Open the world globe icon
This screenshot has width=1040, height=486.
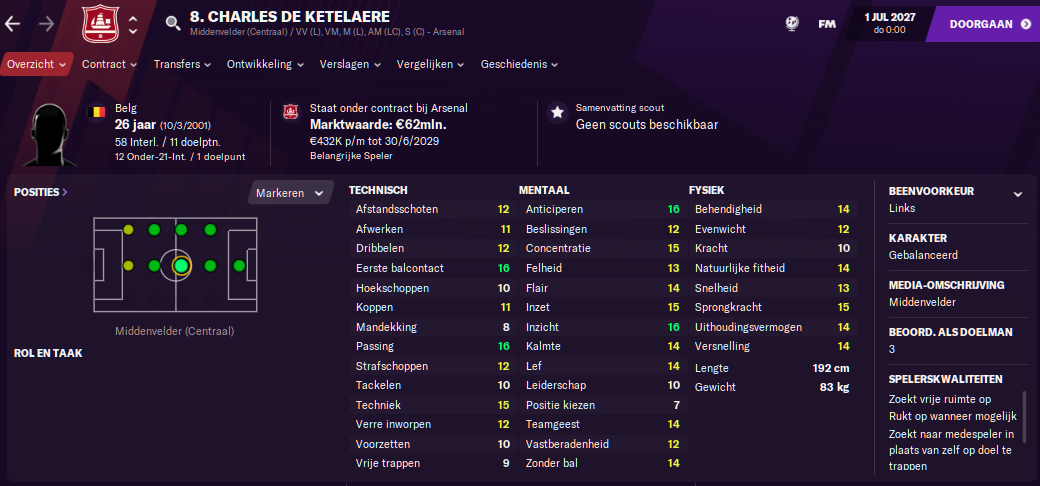(x=791, y=24)
